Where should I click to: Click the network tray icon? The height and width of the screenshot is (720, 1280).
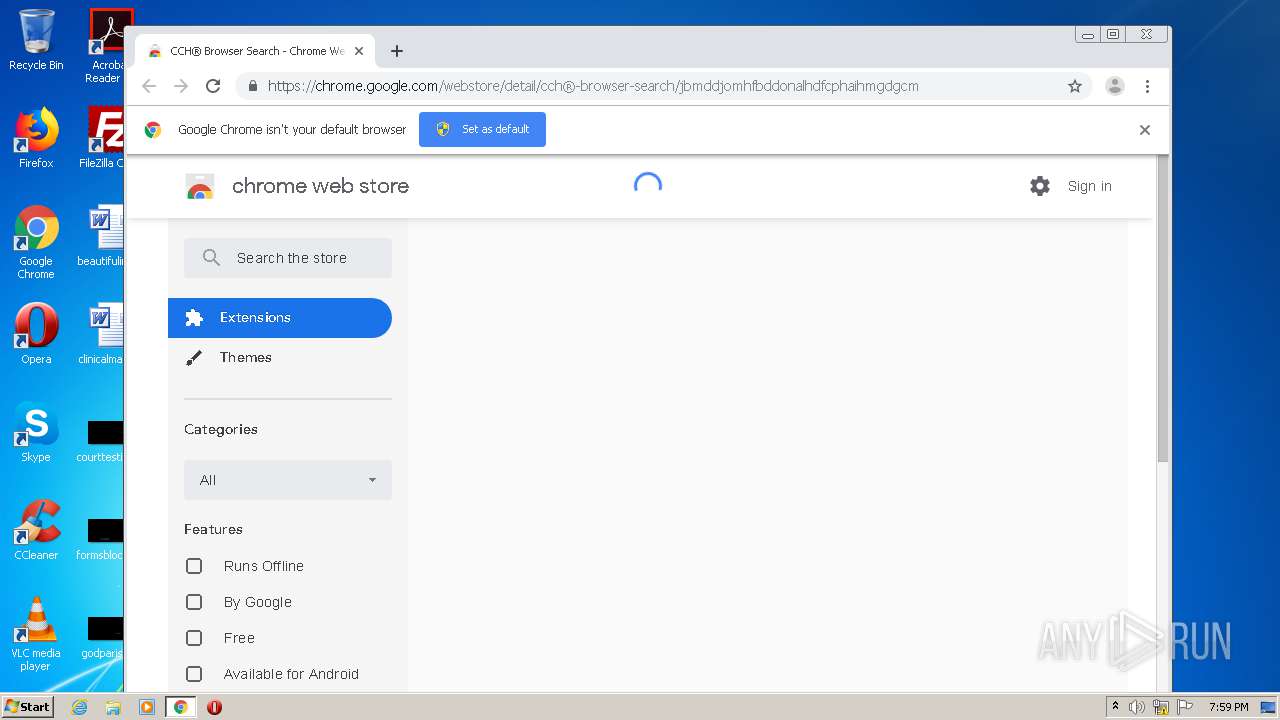point(1161,707)
